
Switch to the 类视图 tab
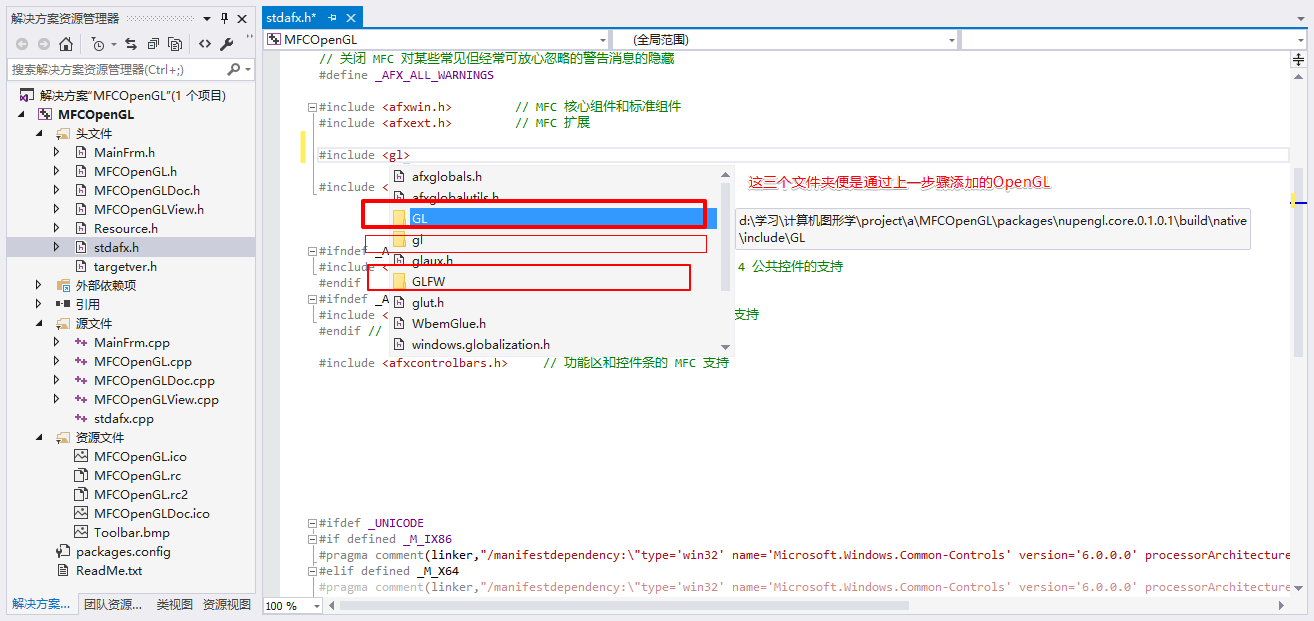[x=174, y=606]
